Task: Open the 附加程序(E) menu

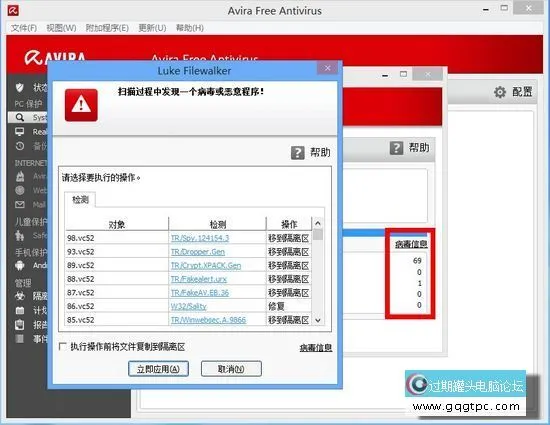Action: point(107,28)
